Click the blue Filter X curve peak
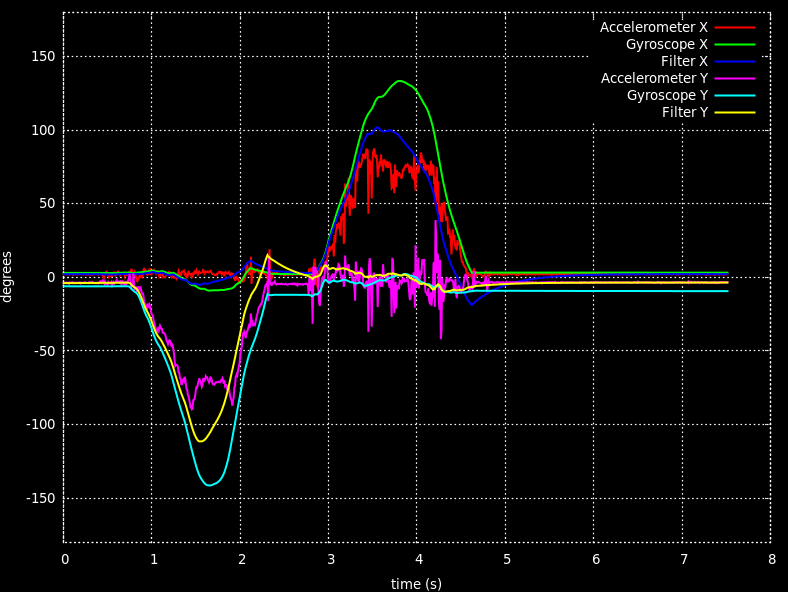788x592 pixels. [377, 128]
